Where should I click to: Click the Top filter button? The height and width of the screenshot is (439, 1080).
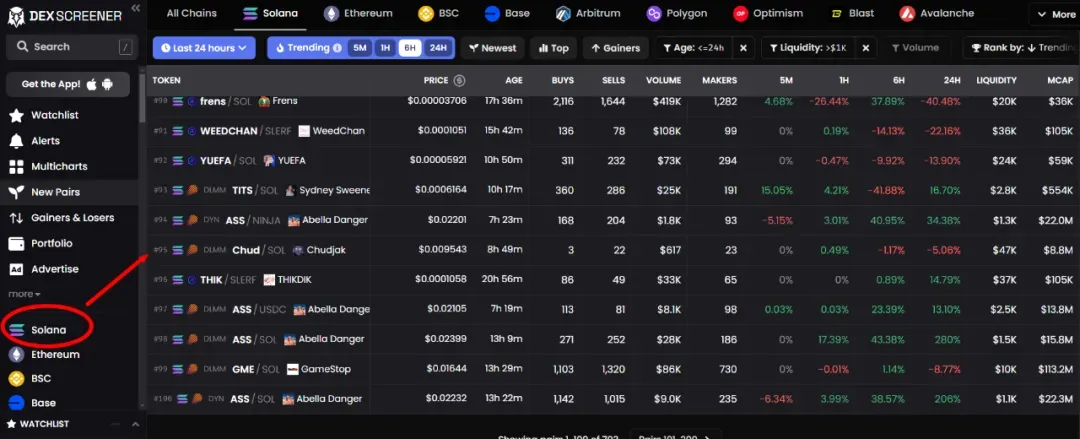point(554,48)
